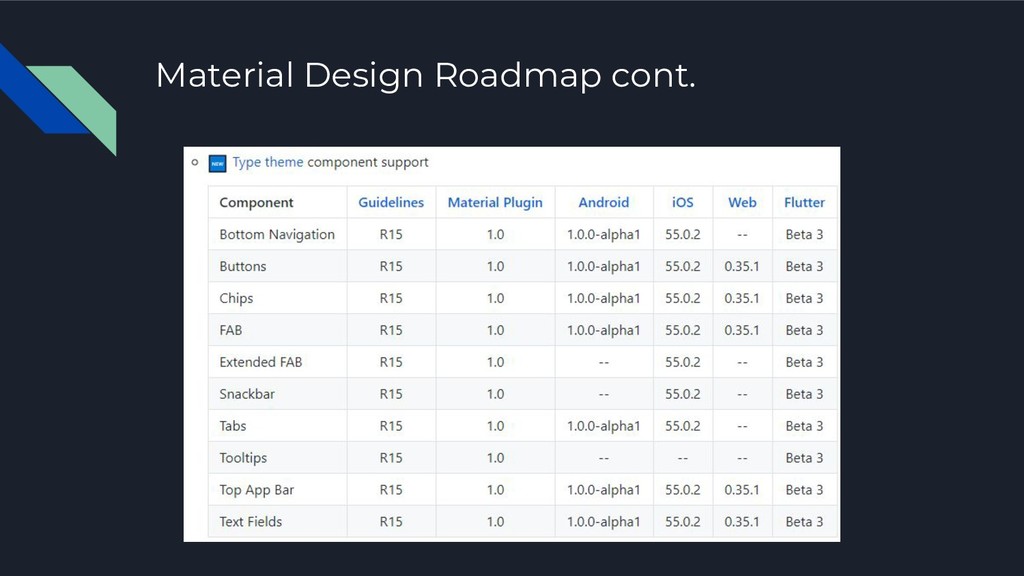Screen dimensions: 1024x576
Task: Select the slide title 'Material Design Roadmap cont.'
Action: pos(426,76)
